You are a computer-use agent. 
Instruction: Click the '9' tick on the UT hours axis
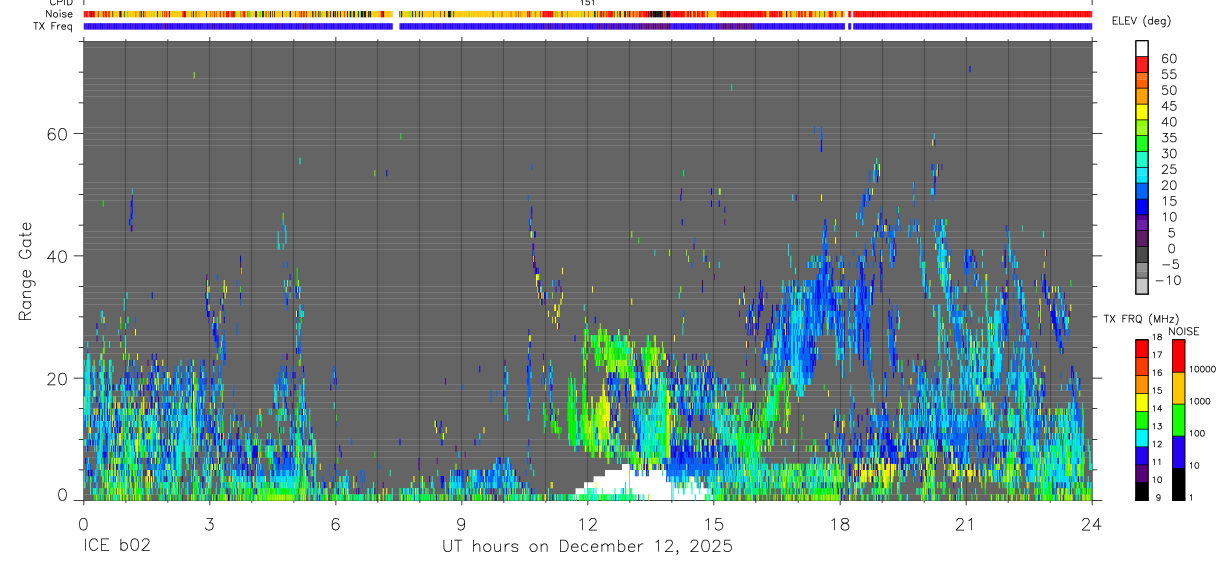(x=461, y=524)
